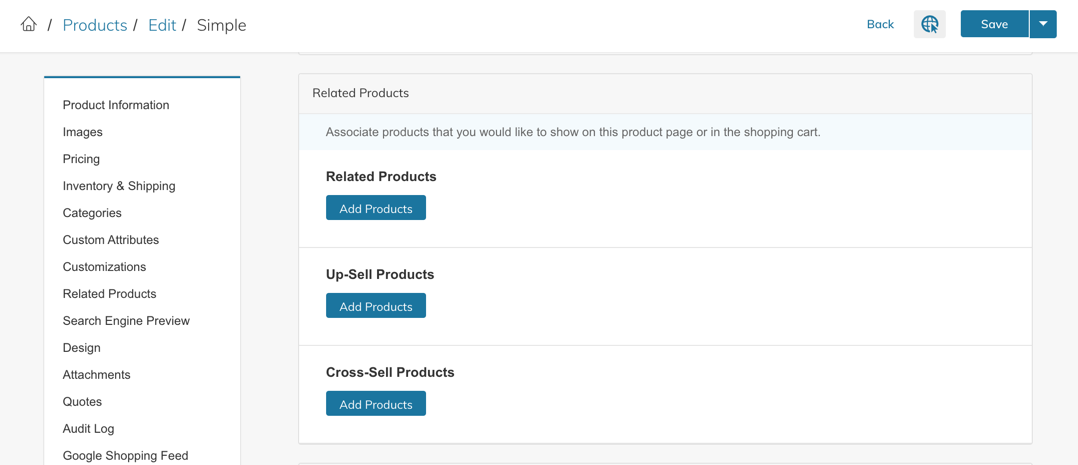Select Custom Attributes sidebar item

111,240
